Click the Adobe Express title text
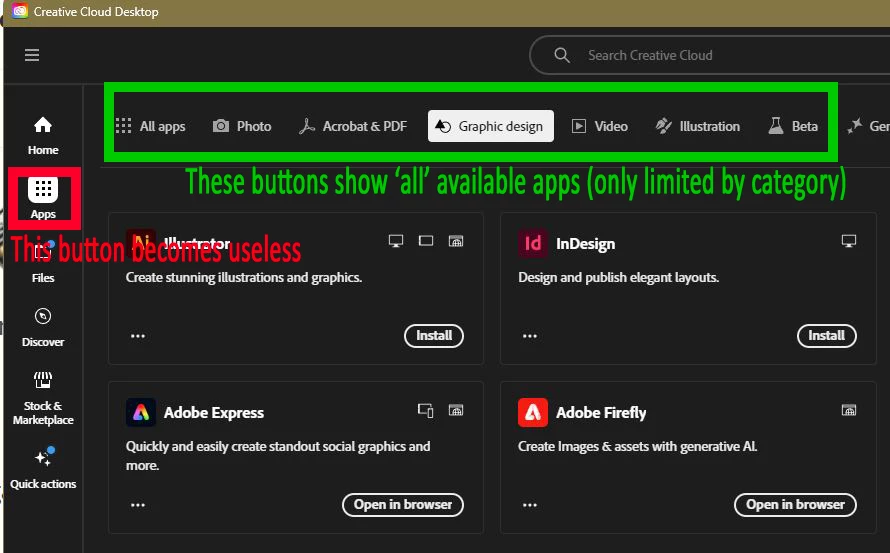Screen dimensions: 890x553 (214, 413)
